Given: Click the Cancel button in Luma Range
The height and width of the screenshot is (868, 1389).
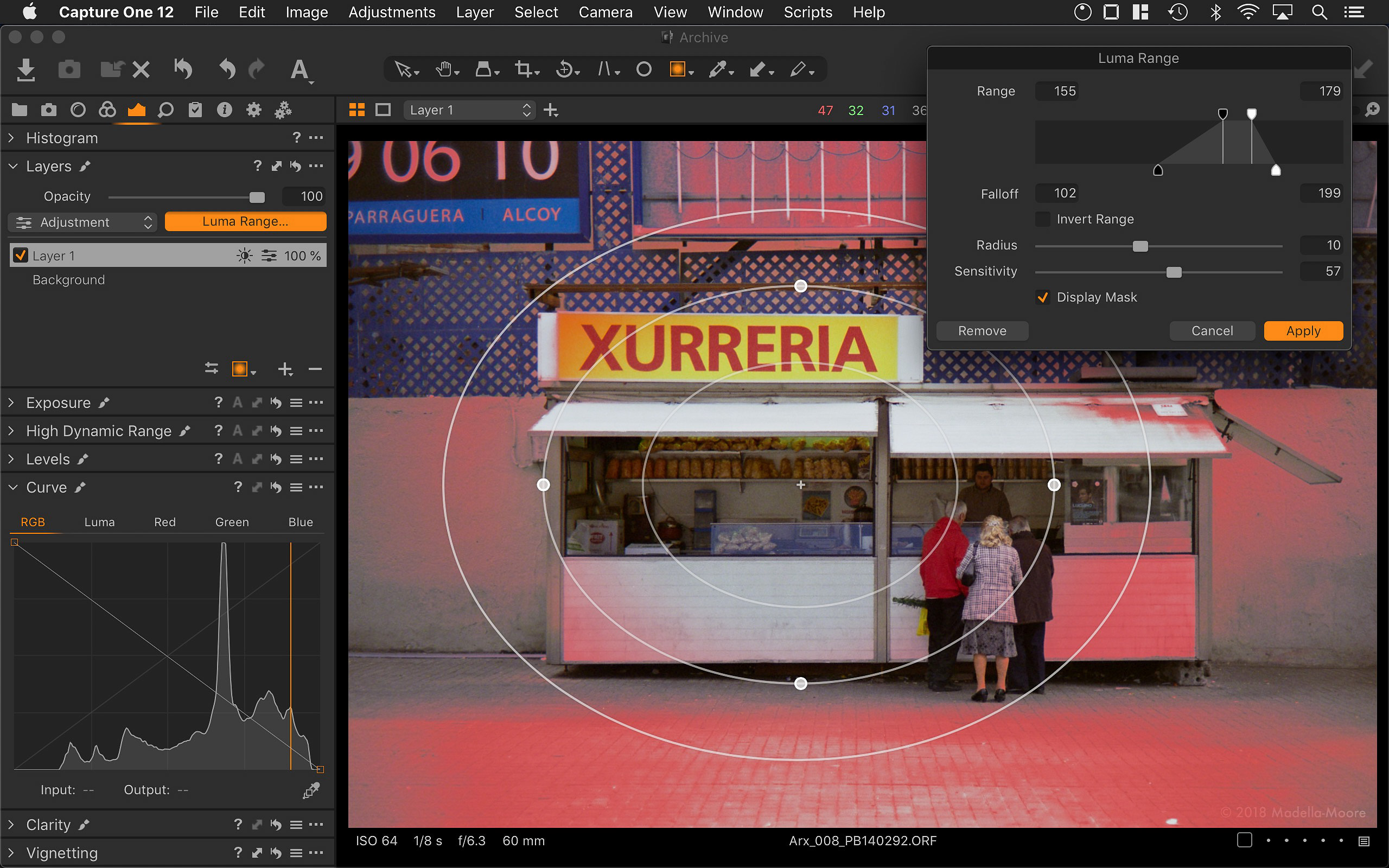Looking at the screenshot, I should (x=1212, y=331).
